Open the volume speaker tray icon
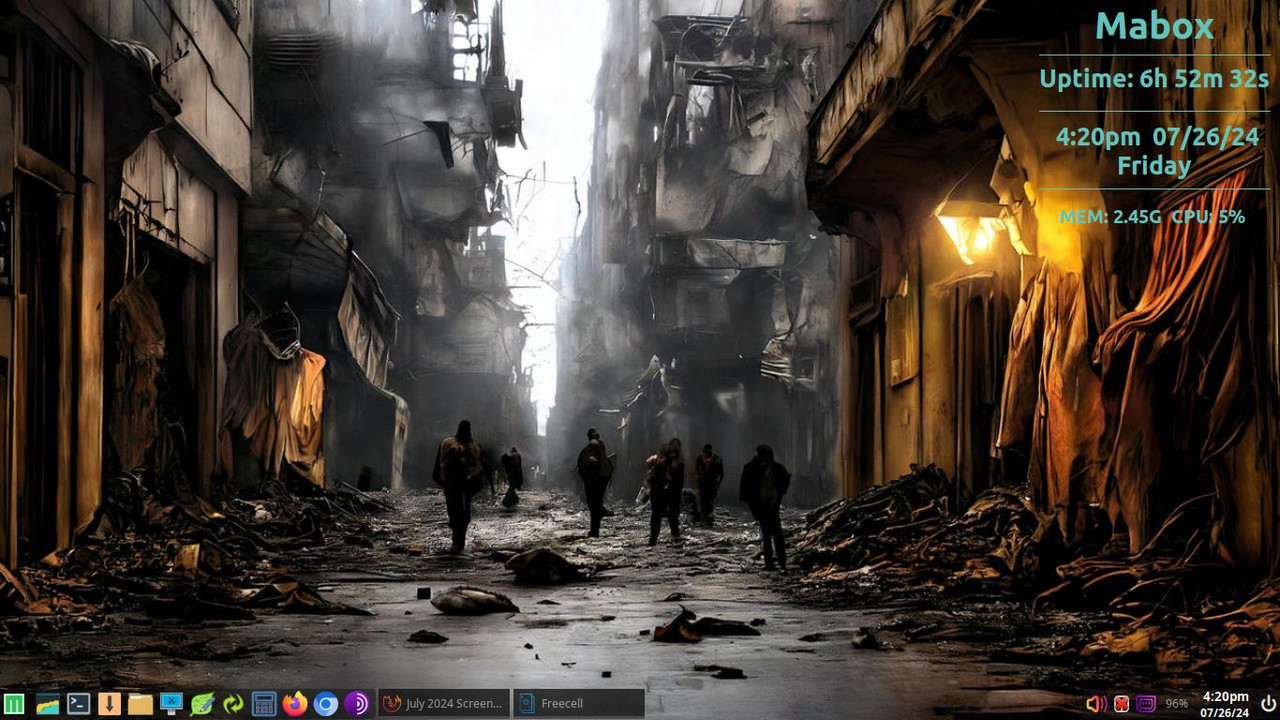The height and width of the screenshot is (720, 1280). (1096, 704)
